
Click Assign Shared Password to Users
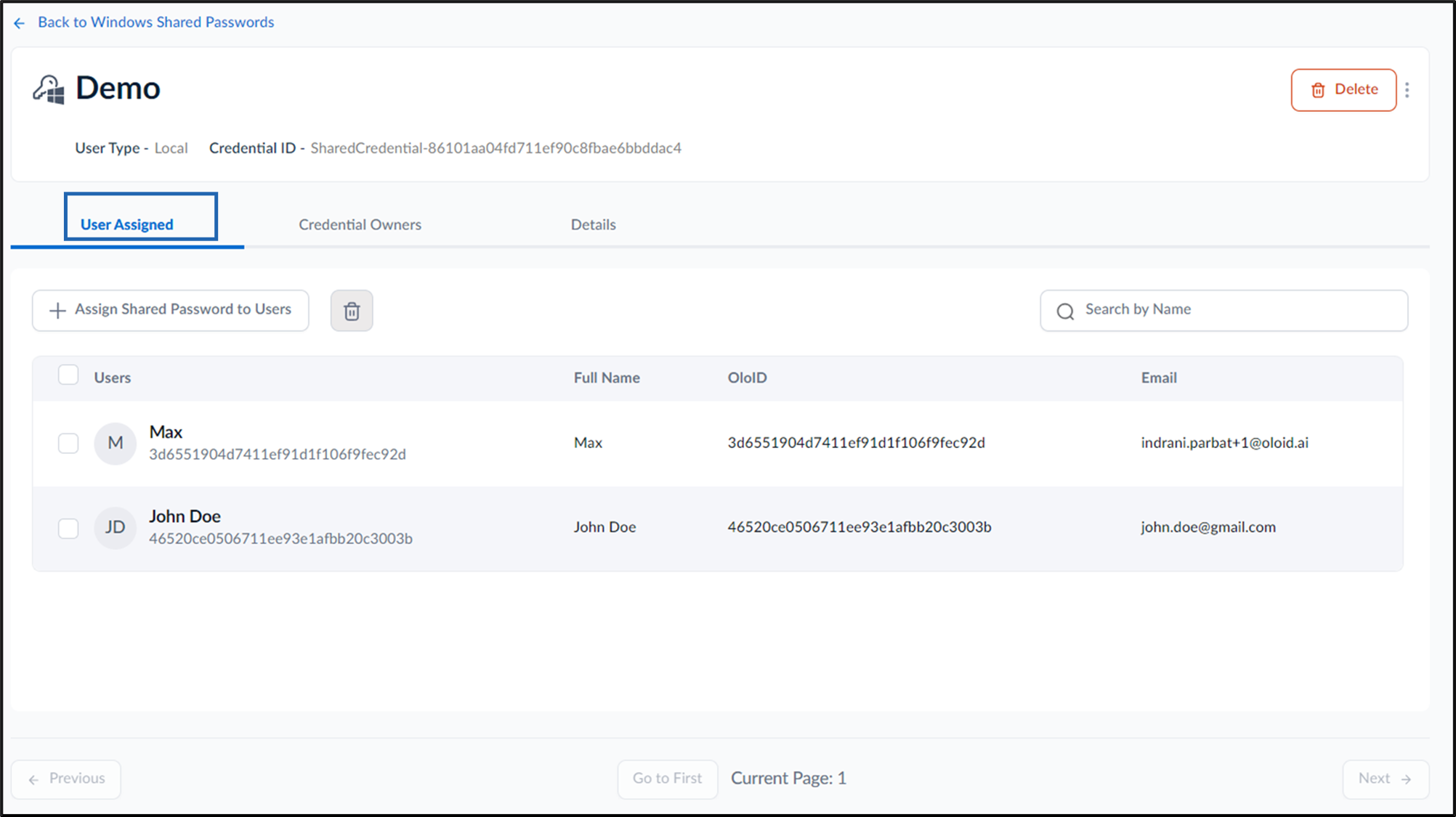click(x=171, y=311)
